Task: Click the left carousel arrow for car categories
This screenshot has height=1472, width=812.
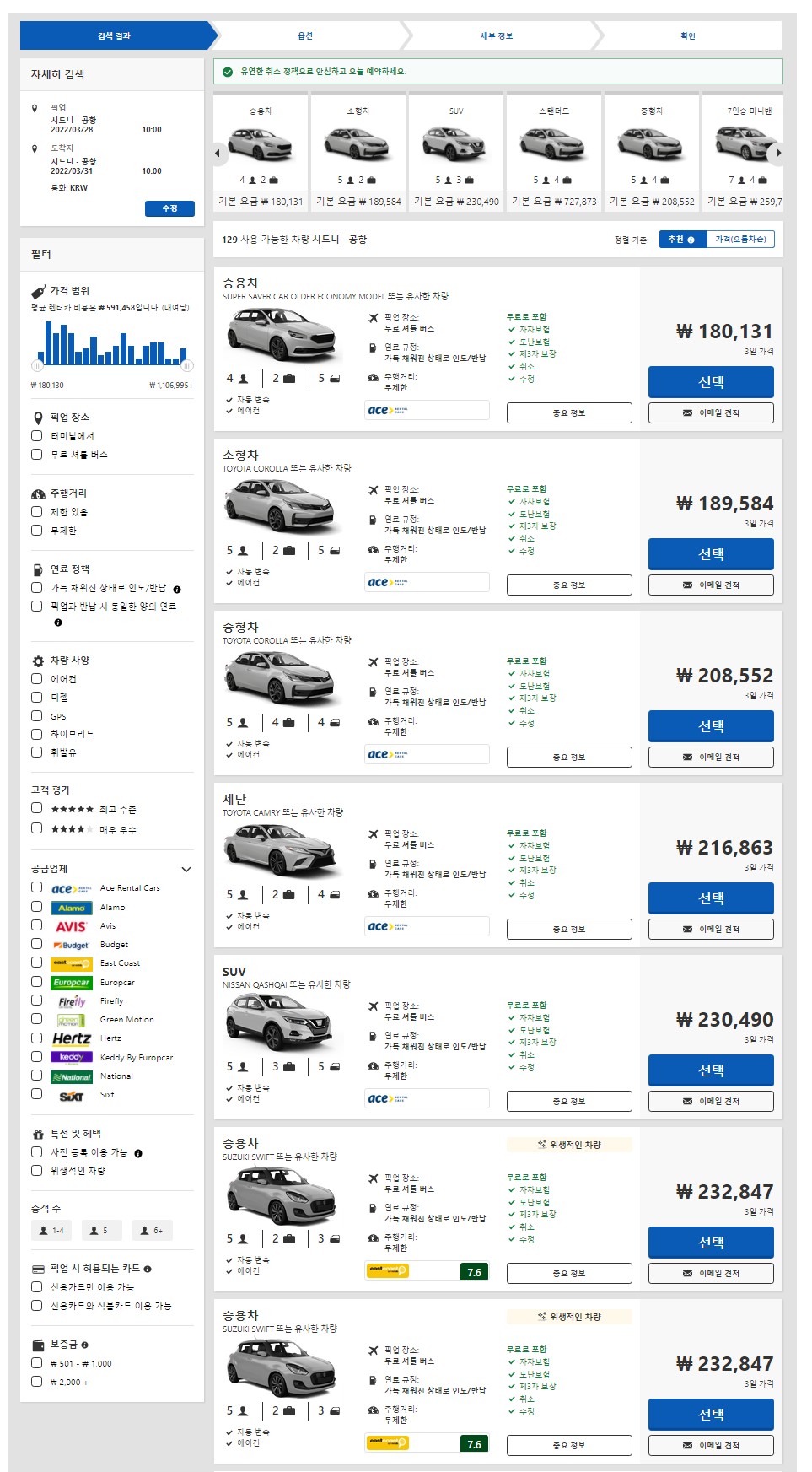Action: coord(218,154)
